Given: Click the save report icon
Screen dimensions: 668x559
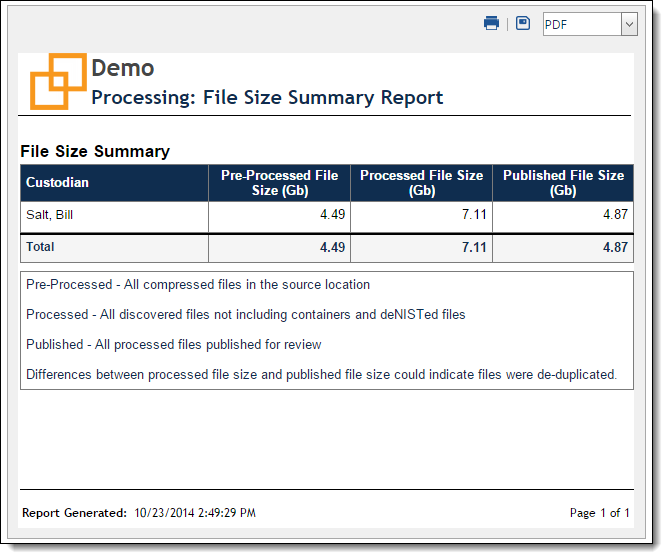Looking at the screenshot, I should 523,23.
